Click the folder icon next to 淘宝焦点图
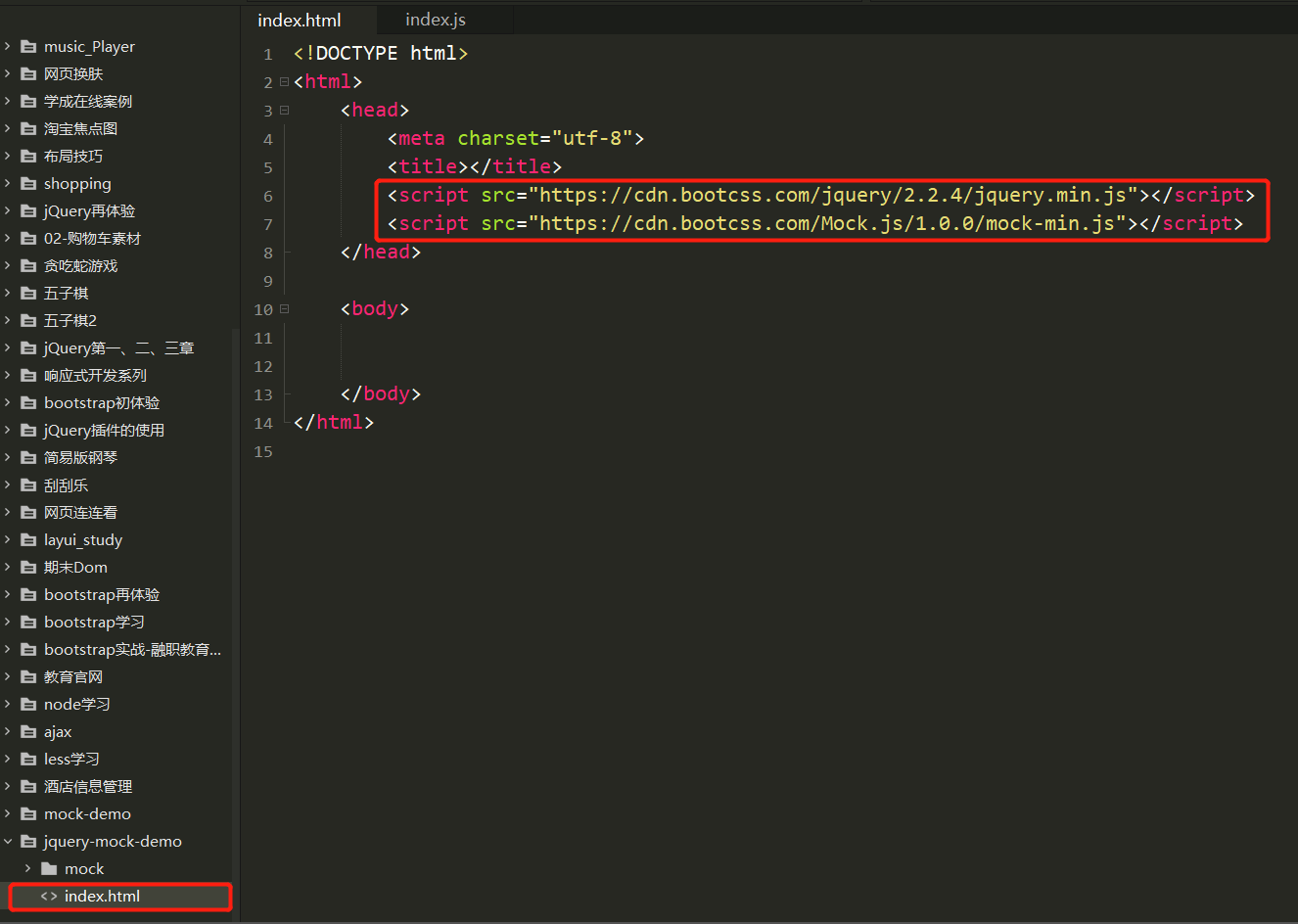 [28, 128]
